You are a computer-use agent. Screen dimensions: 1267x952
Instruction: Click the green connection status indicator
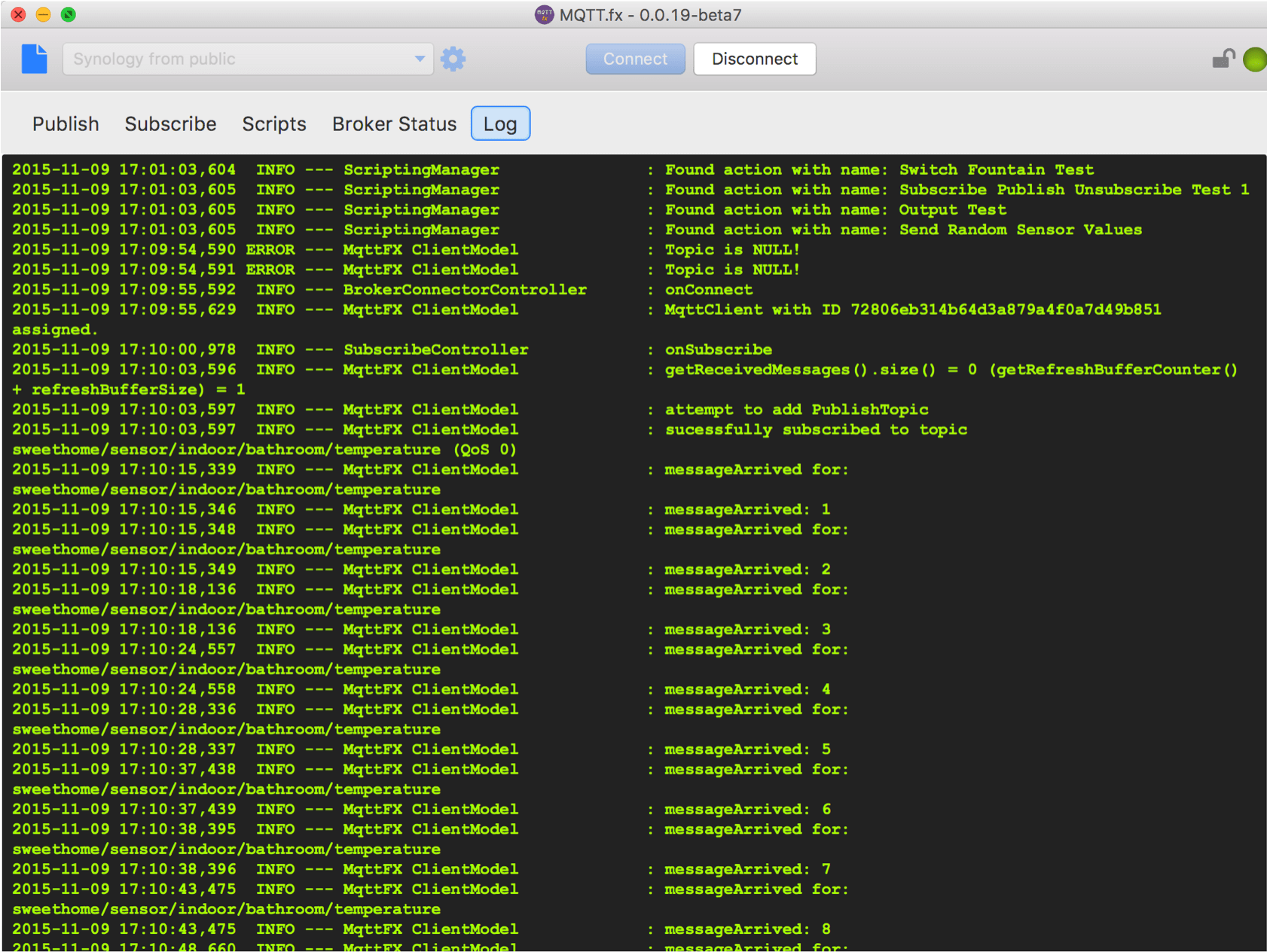1254,59
